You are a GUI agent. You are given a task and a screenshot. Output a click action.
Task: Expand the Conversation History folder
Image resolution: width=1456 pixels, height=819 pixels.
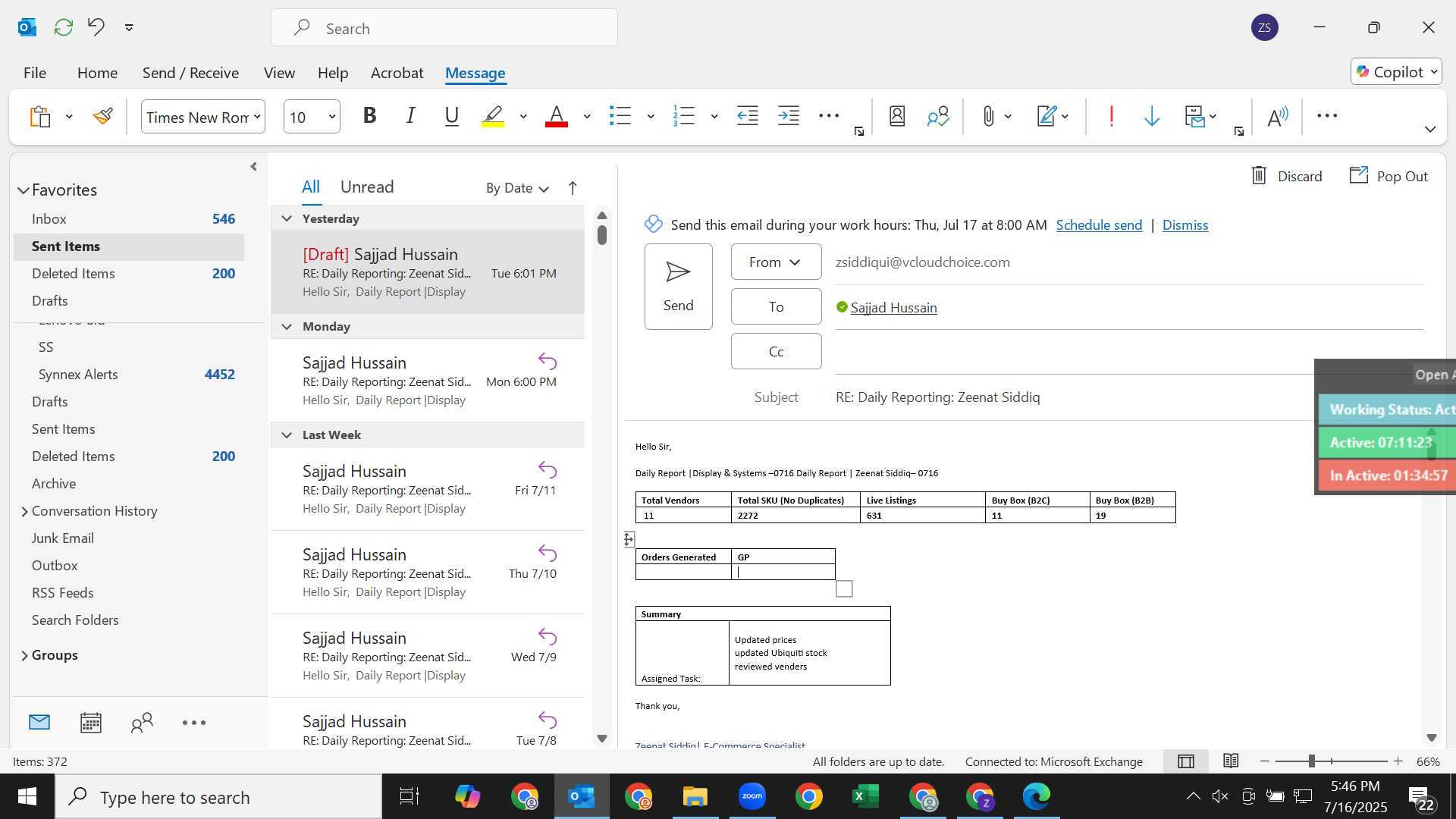coord(24,511)
